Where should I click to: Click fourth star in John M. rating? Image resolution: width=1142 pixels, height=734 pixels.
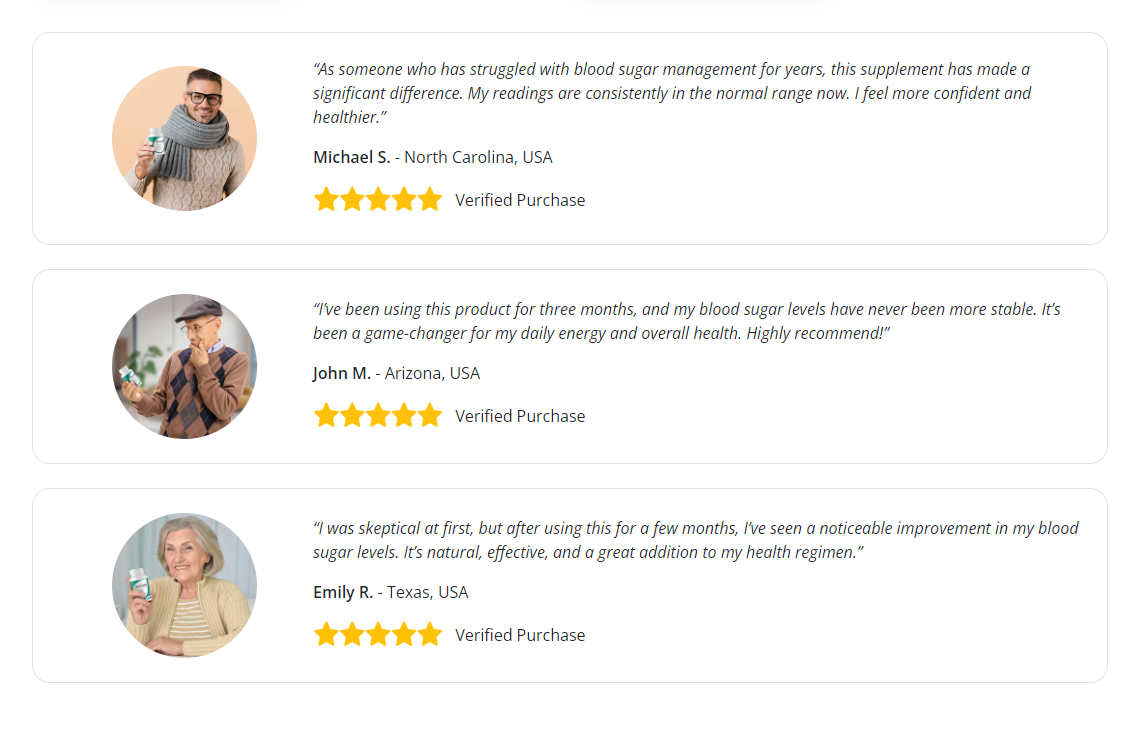pos(404,415)
